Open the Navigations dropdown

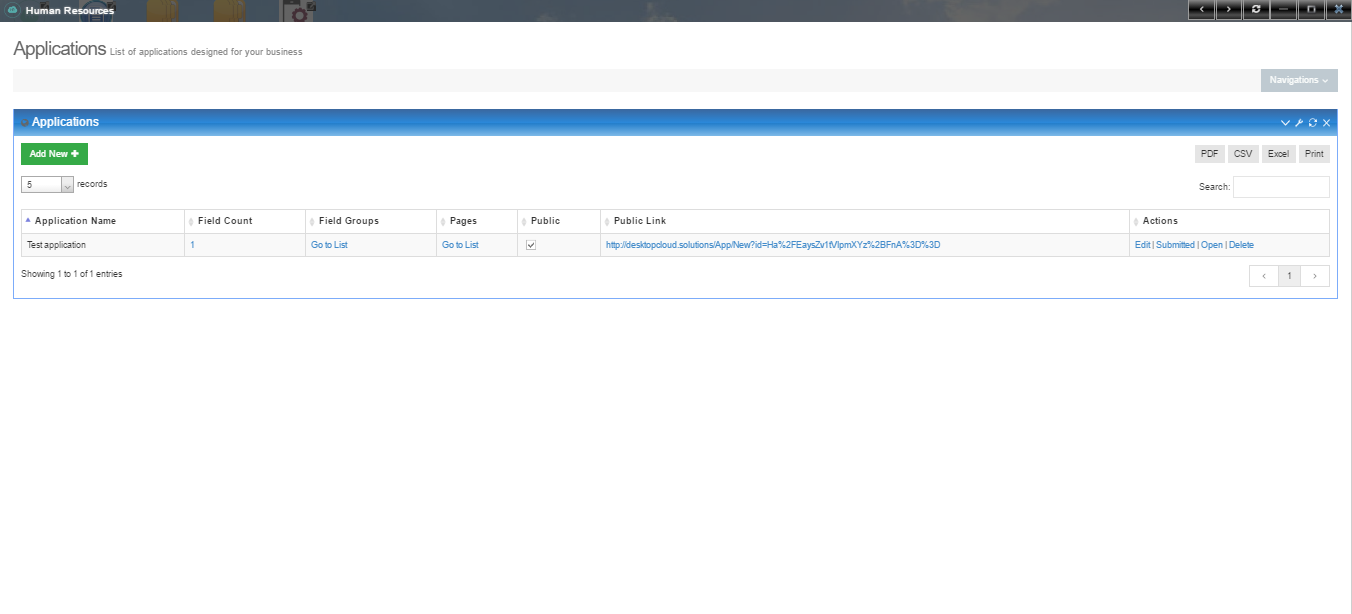[1299, 80]
